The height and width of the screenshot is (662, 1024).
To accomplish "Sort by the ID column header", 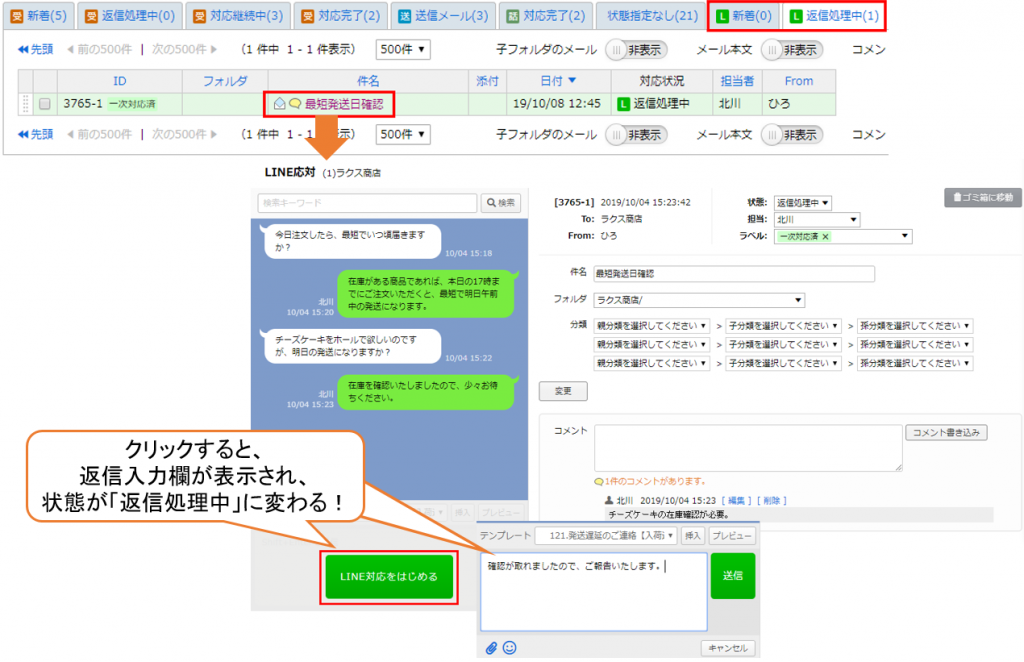I will click(x=120, y=81).
